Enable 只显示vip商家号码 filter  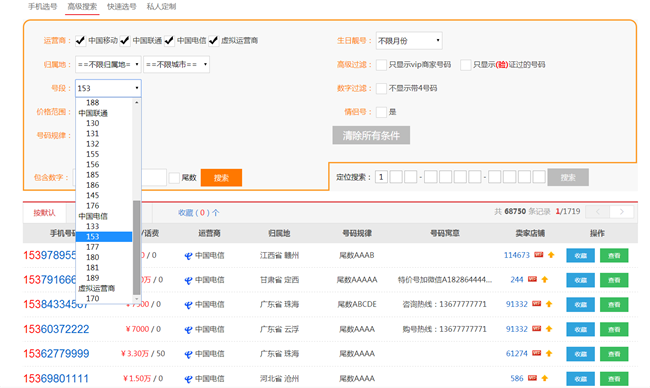pos(381,65)
